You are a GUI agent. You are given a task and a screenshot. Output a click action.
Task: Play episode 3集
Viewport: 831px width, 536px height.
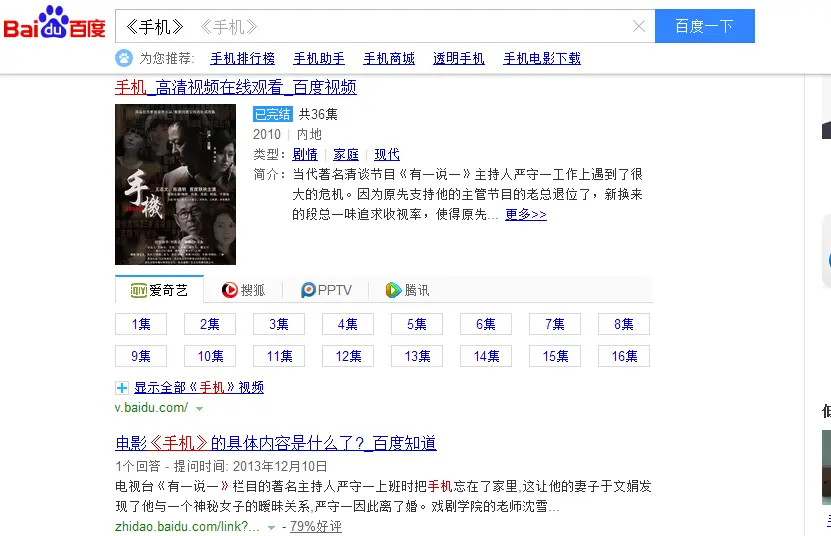coord(279,324)
